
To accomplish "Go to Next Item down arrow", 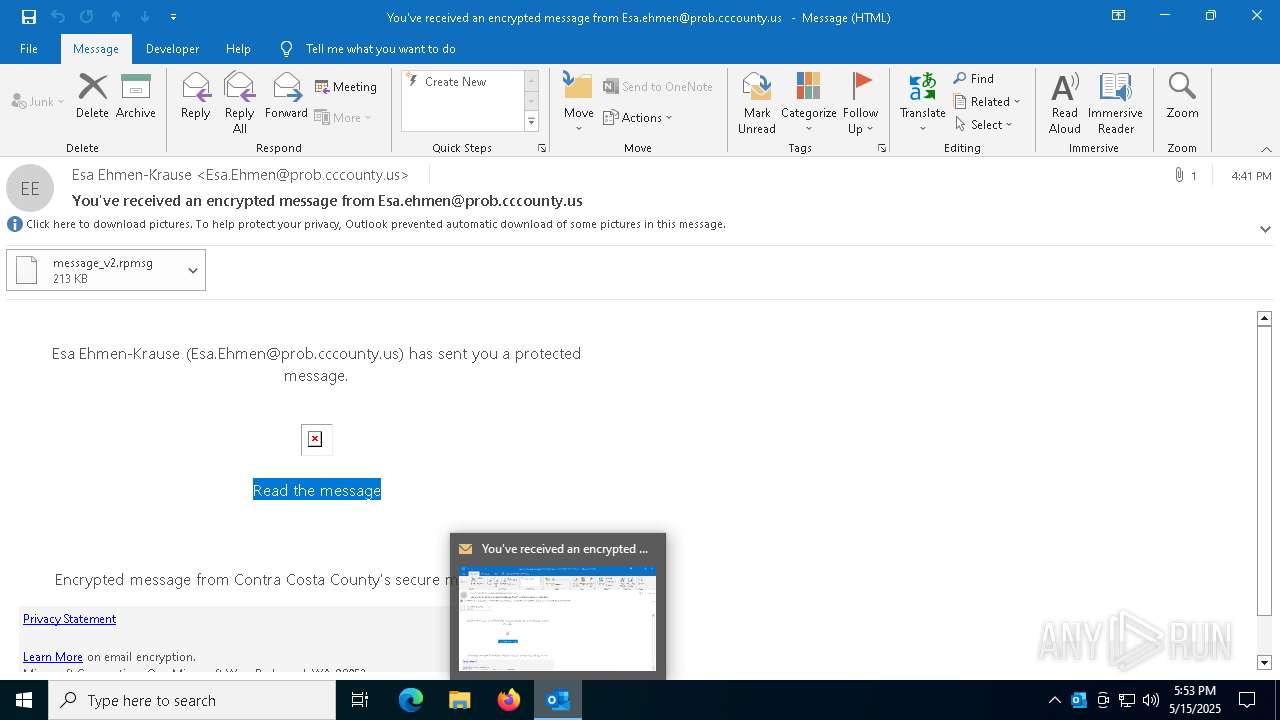I will pyautogui.click(x=145, y=17).
